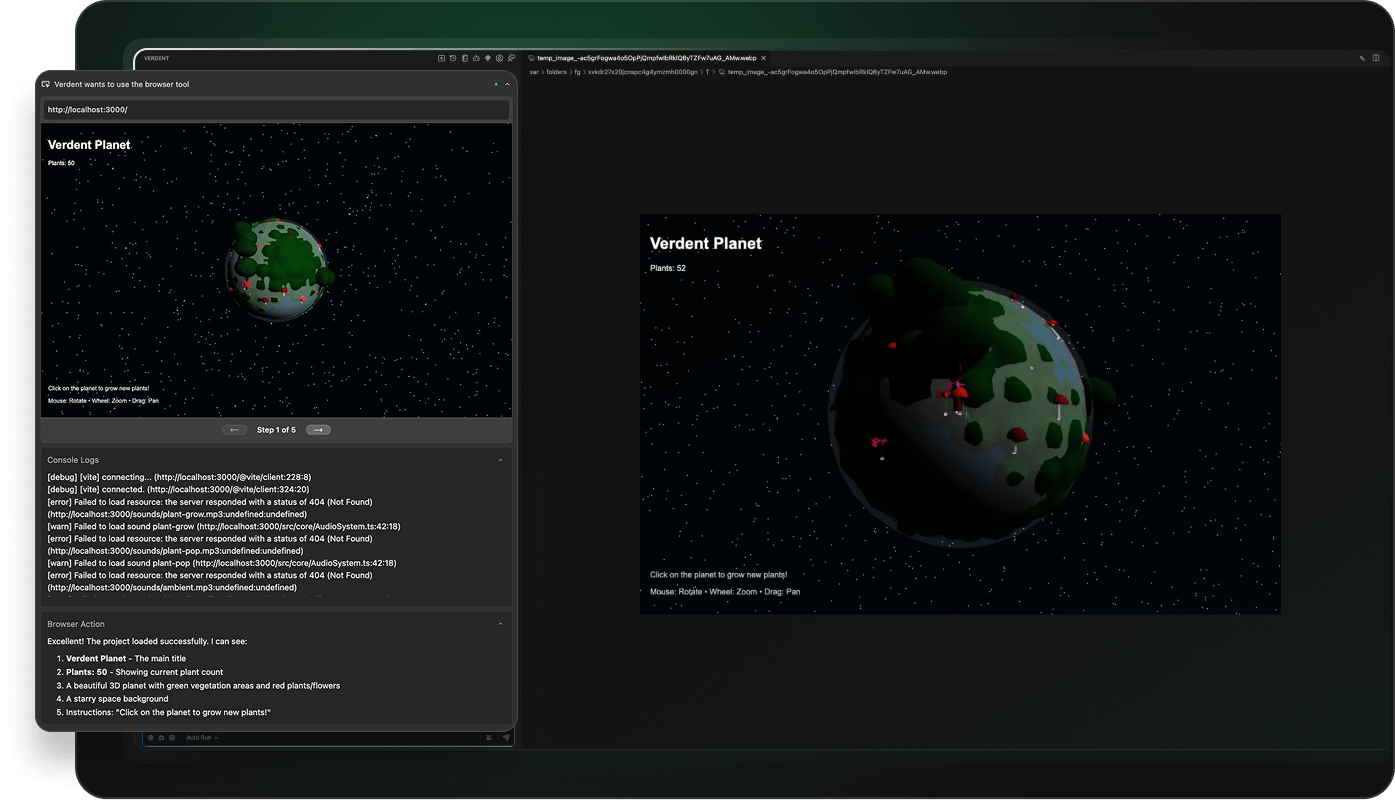Click the 'Plants: 52' counter in webp image
This screenshot has width=1395, height=800.
(668, 268)
